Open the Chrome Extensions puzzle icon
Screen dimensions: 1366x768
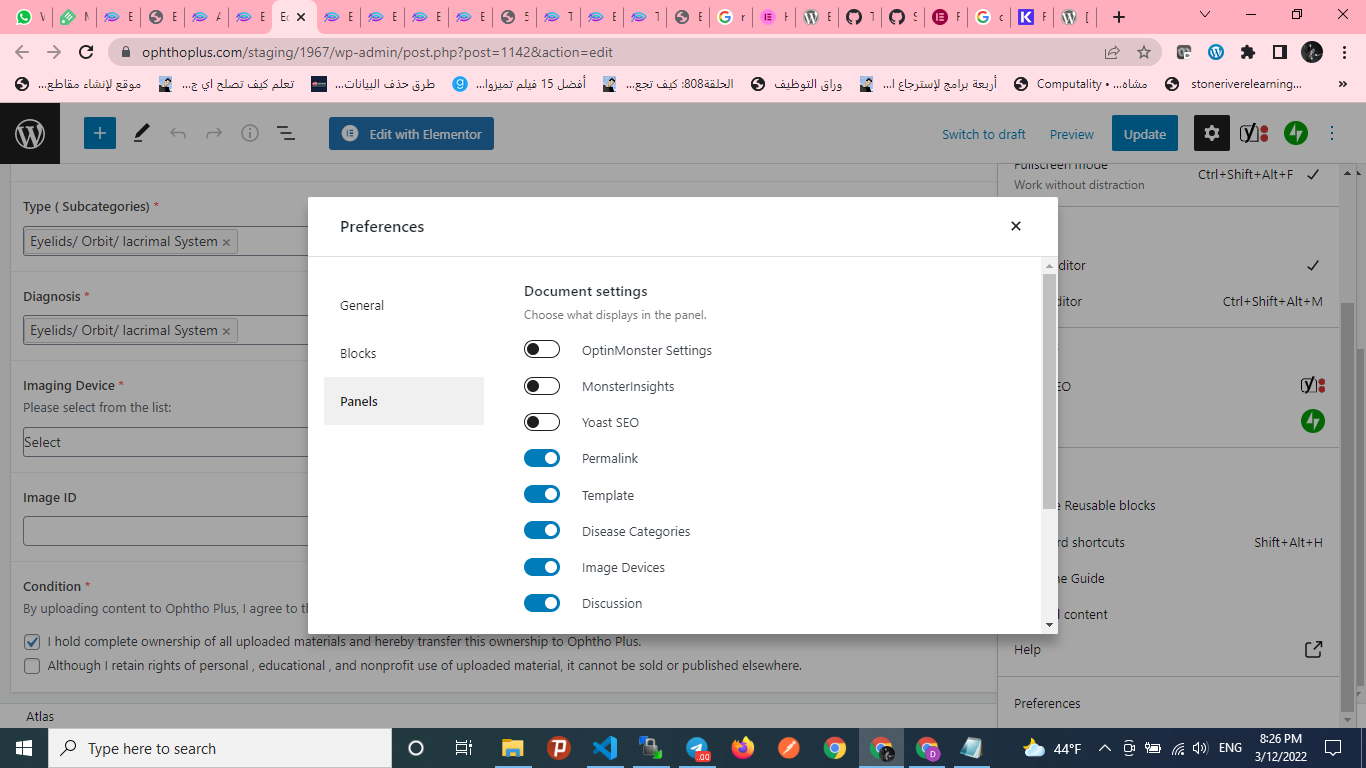[x=1248, y=52]
